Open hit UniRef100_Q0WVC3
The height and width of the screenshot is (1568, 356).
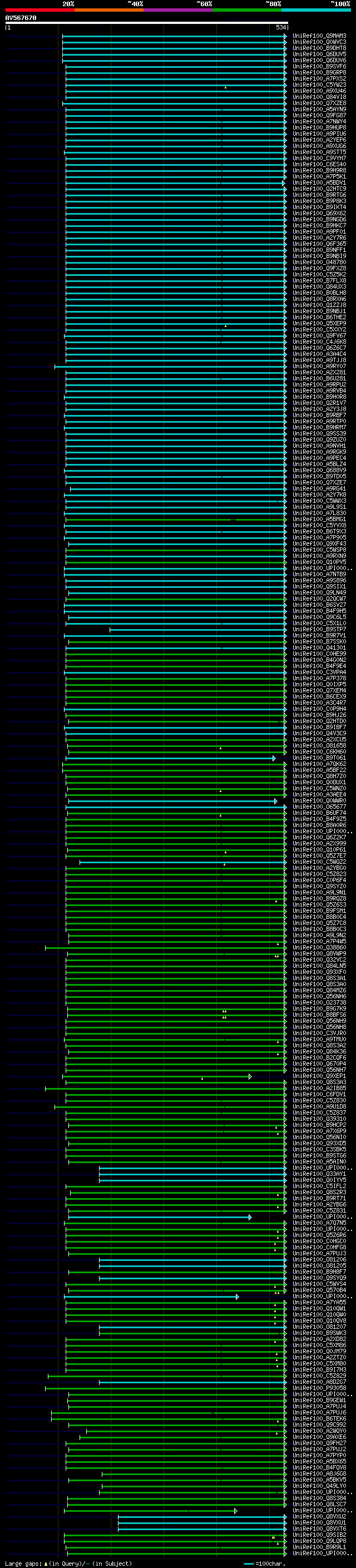pyautogui.click(x=319, y=42)
